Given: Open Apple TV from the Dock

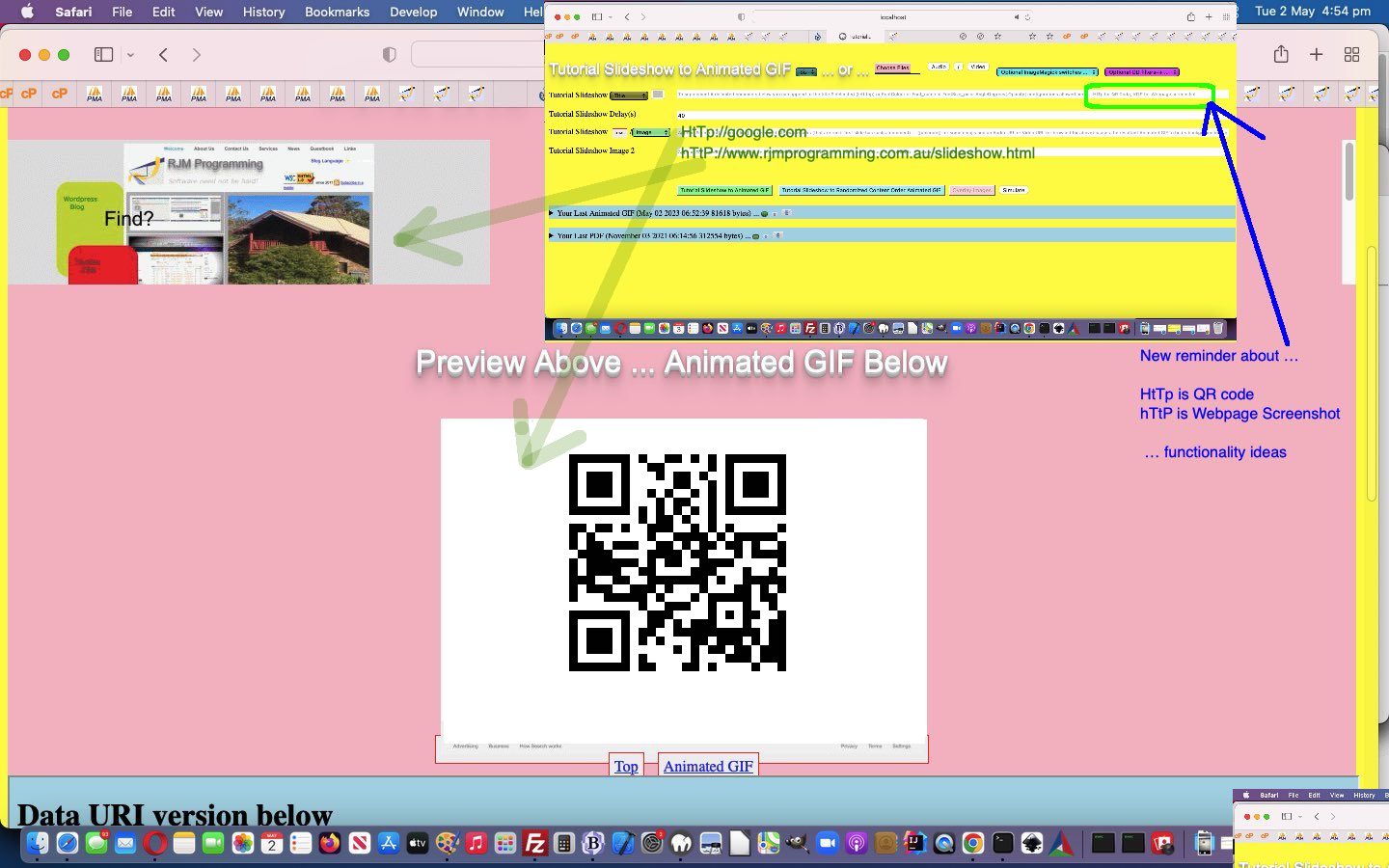Looking at the screenshot, I should 418,843.
